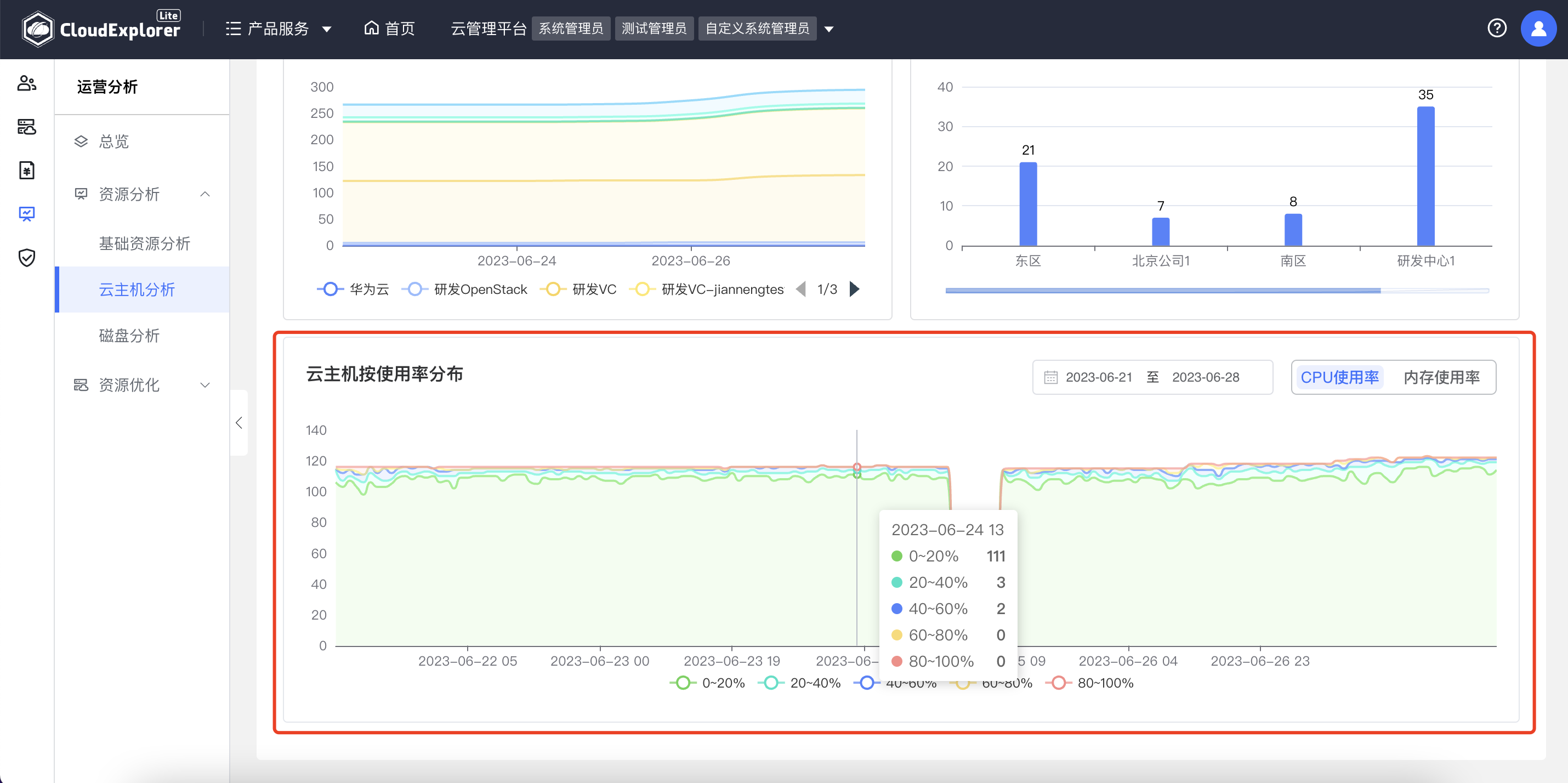Click the help question mark icon

(1496, 28)
